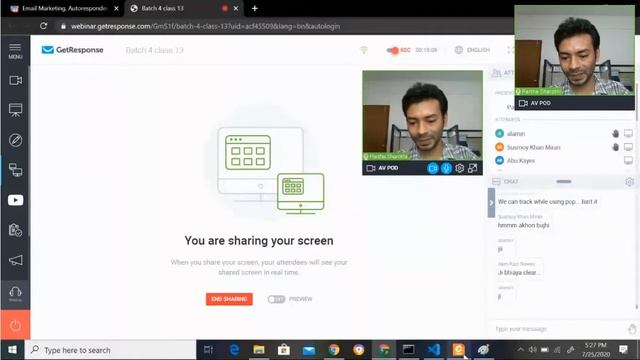The width and height of the screenshot is (640, 360).
Task: Click the raised hand icon for alamin
Action: pos(616,133)
